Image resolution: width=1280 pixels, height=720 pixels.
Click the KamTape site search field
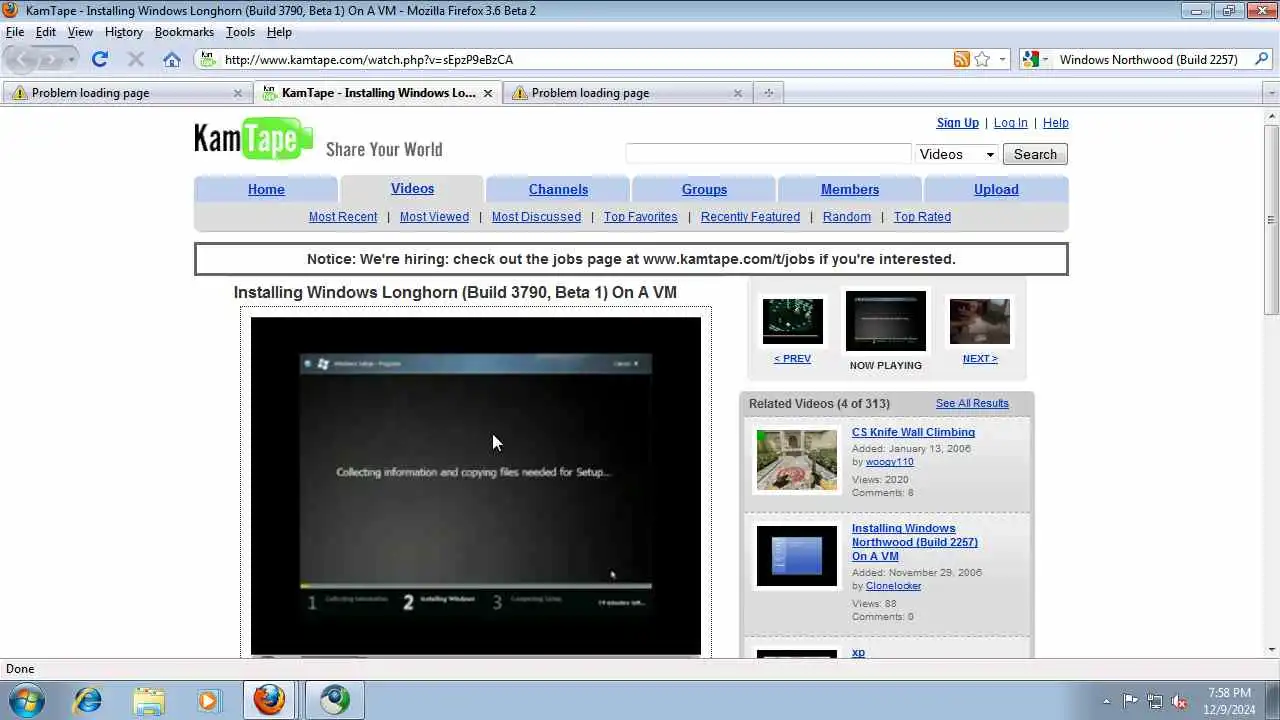(768, 154)
